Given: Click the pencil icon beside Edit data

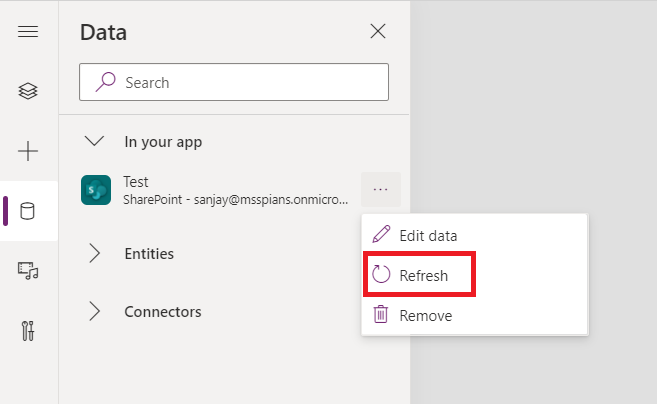Looking at the screenshot, I should click(381, 236).
